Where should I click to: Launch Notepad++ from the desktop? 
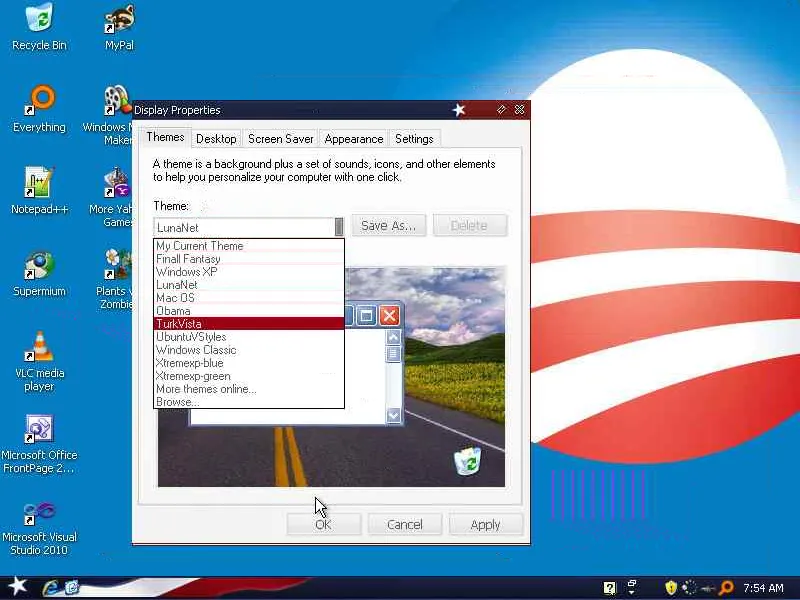pos(39,191)
